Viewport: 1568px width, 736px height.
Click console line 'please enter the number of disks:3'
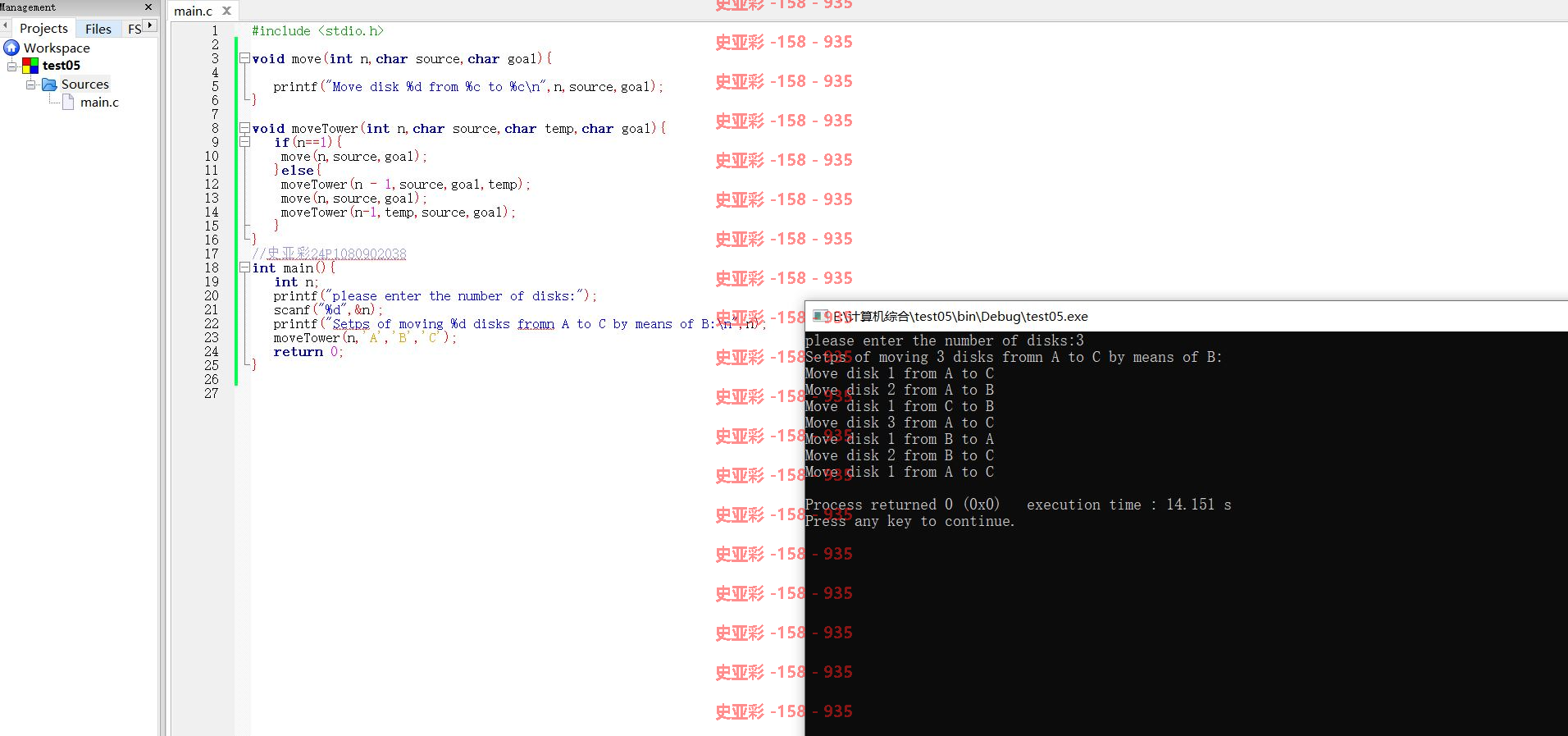tap(945, 341)
